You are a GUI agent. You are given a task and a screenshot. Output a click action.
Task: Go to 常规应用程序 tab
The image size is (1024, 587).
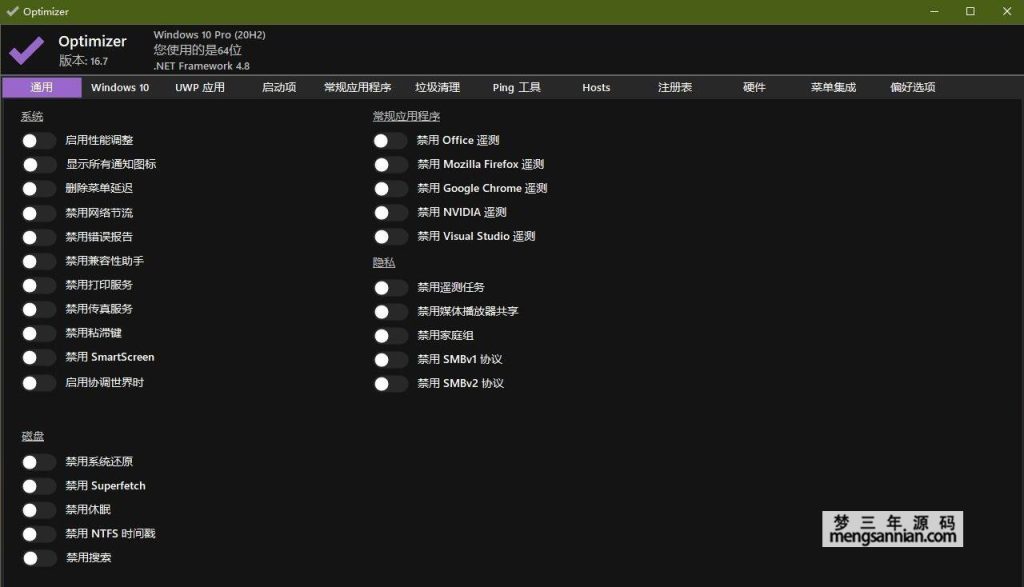358,87
